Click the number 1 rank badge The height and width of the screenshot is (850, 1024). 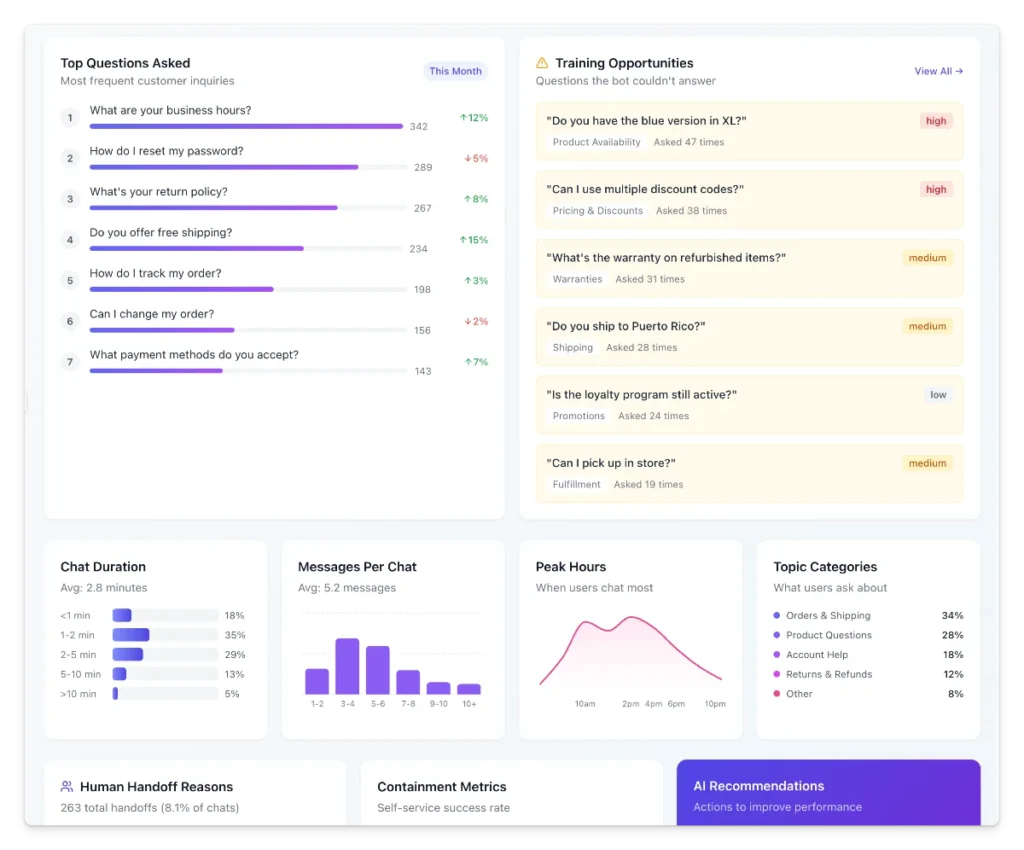click(x=70, y=118)
